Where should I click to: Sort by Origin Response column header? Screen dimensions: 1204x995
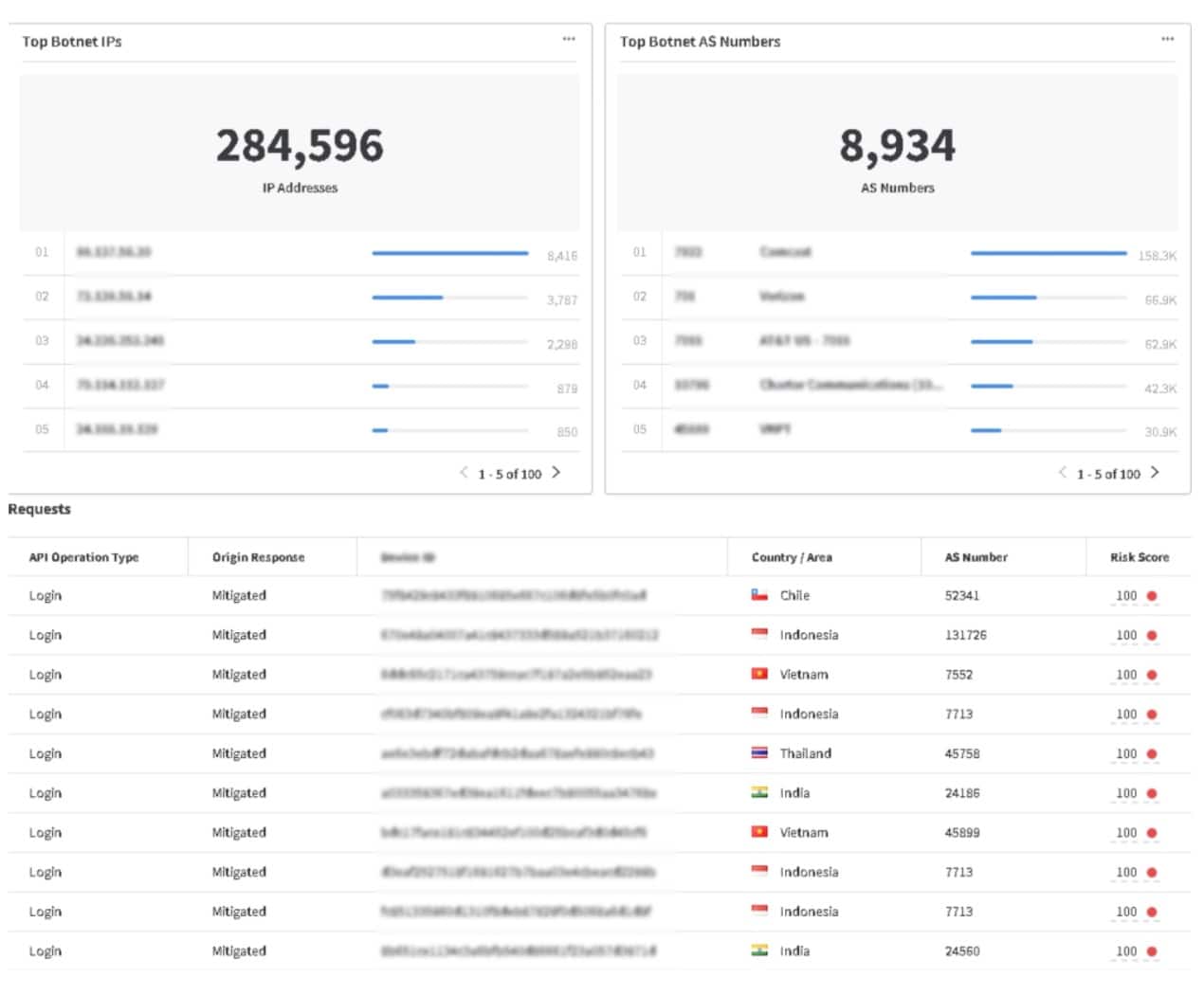258,557
